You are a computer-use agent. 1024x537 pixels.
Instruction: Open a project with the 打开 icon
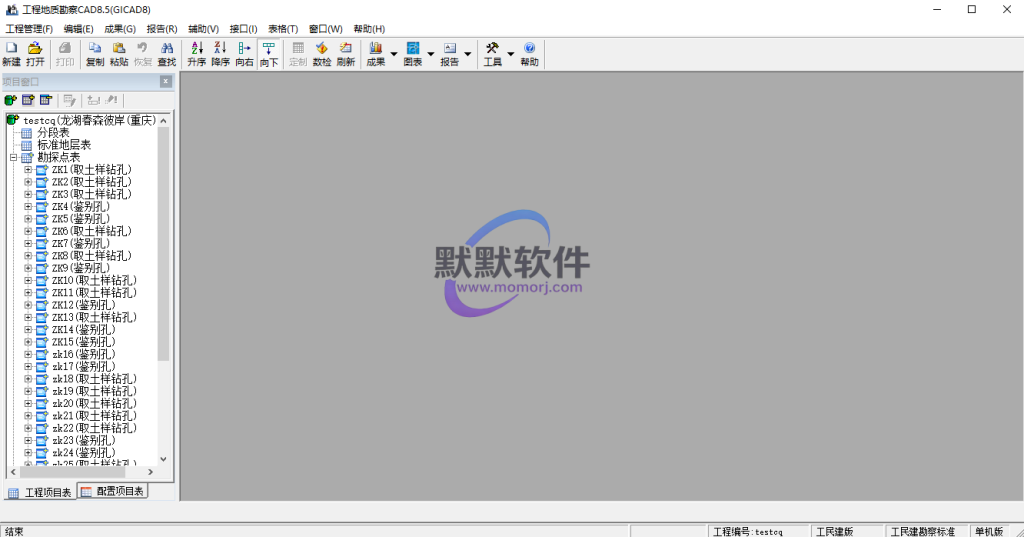(35, 54)
